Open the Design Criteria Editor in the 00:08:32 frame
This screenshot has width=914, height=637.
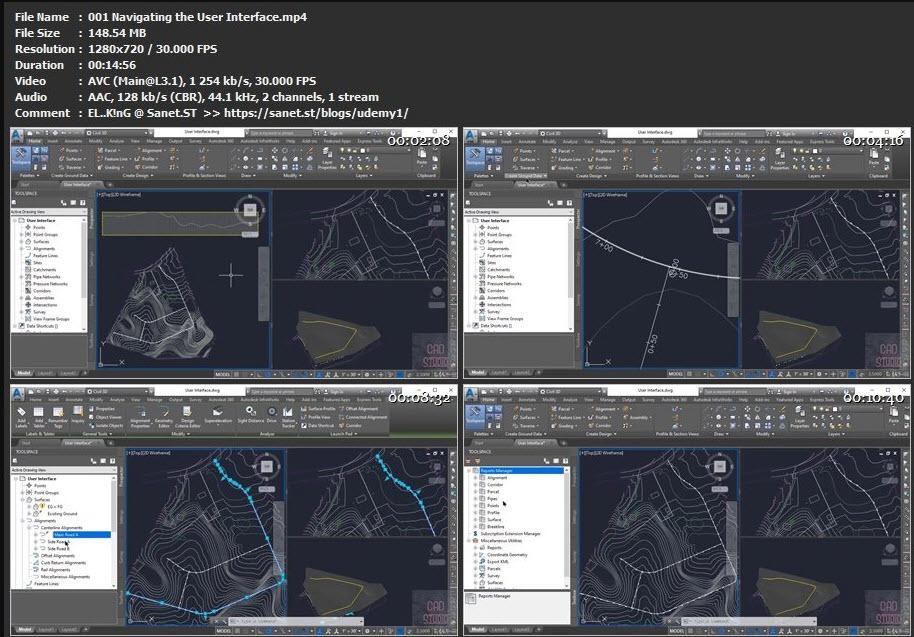[187, 417]
